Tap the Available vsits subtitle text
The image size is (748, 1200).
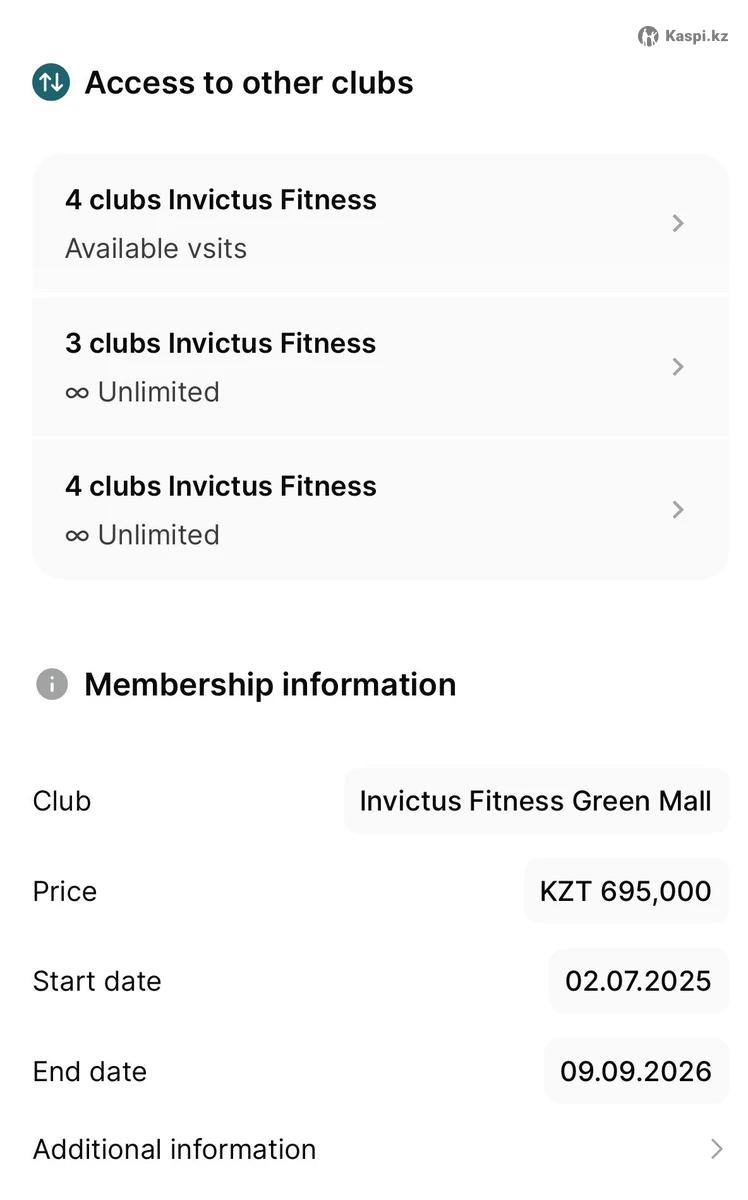point(156,248)
